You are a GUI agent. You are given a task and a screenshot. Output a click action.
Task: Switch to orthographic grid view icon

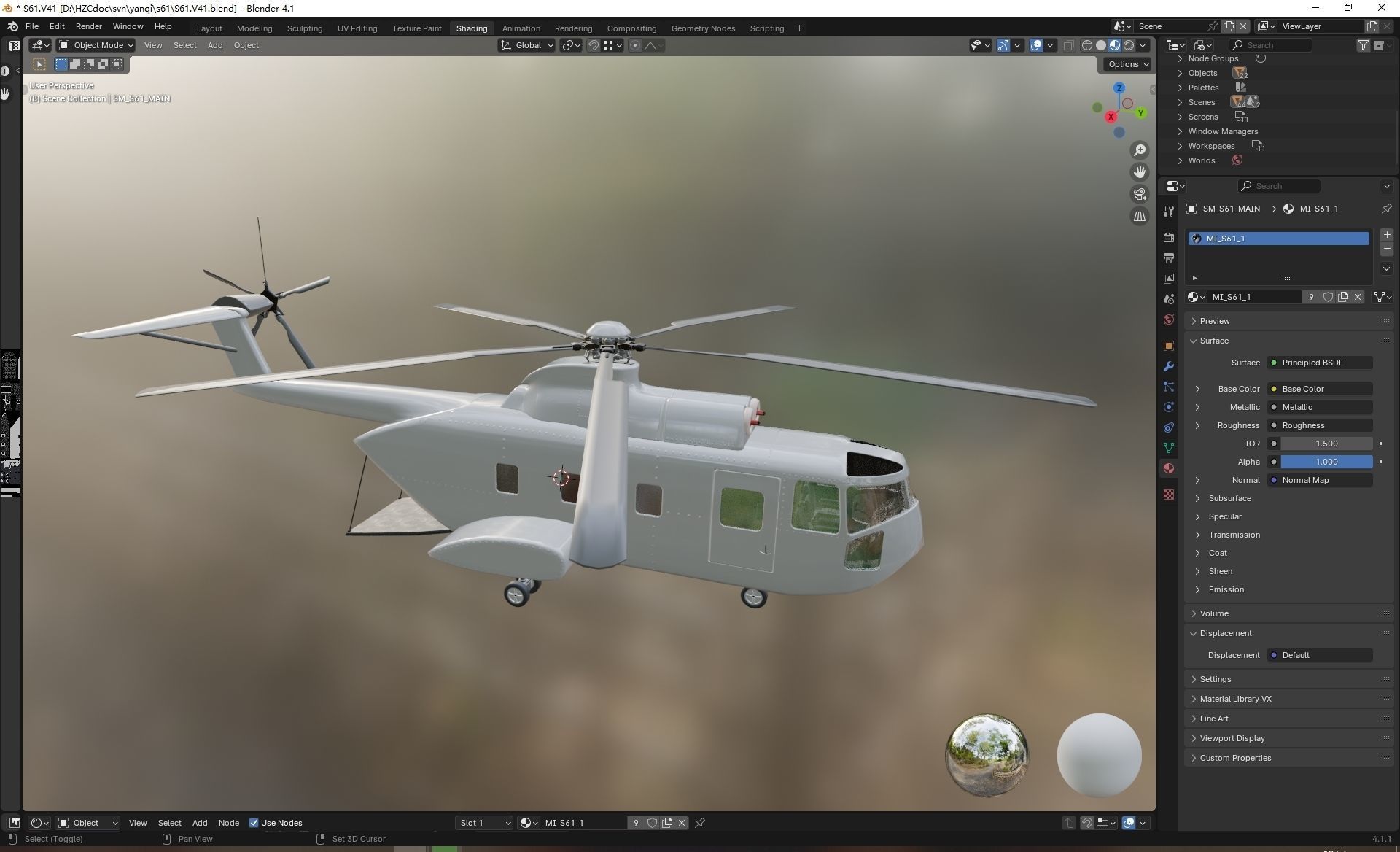click(x=1139, y=216)
